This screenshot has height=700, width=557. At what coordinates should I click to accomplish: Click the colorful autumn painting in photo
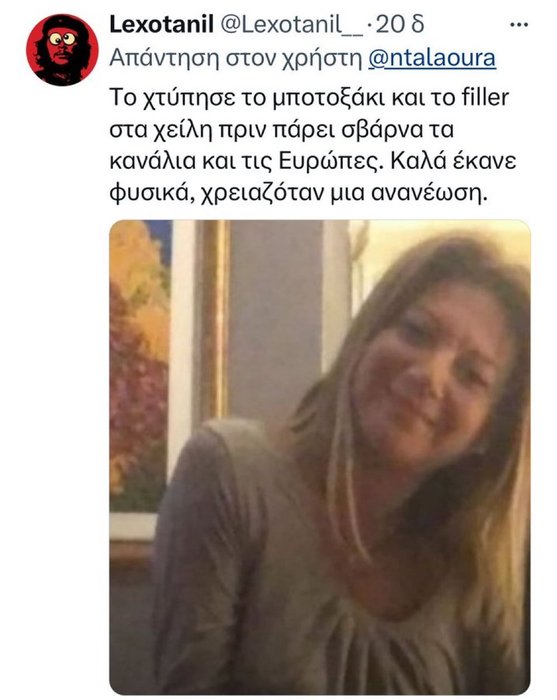[x=139, y=366]
